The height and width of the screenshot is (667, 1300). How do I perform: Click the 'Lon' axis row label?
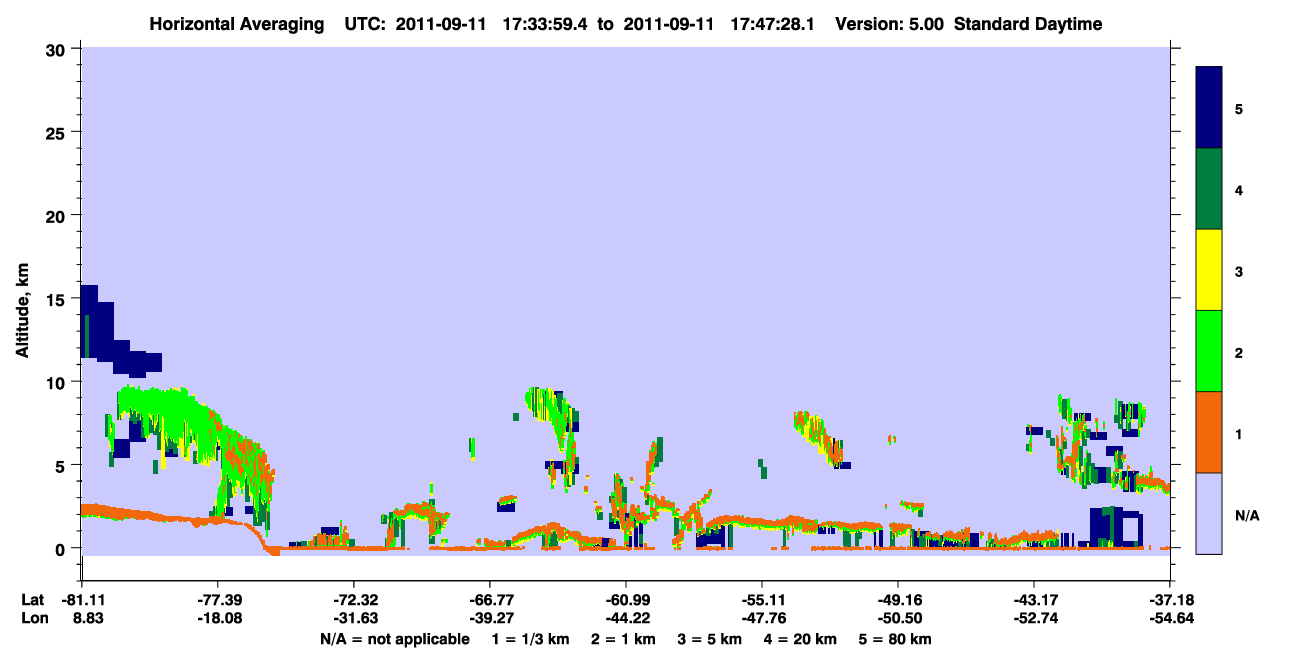point(33,619)
